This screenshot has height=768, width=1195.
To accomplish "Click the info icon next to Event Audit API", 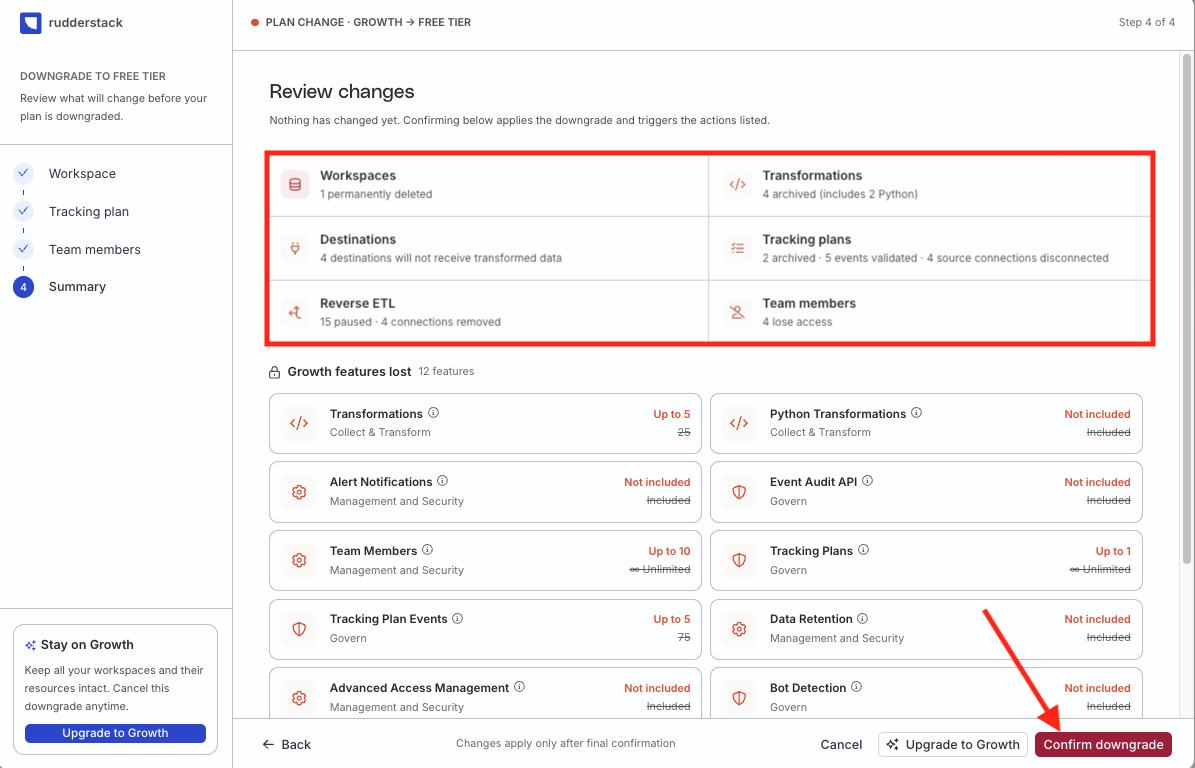I will point(867,482).
